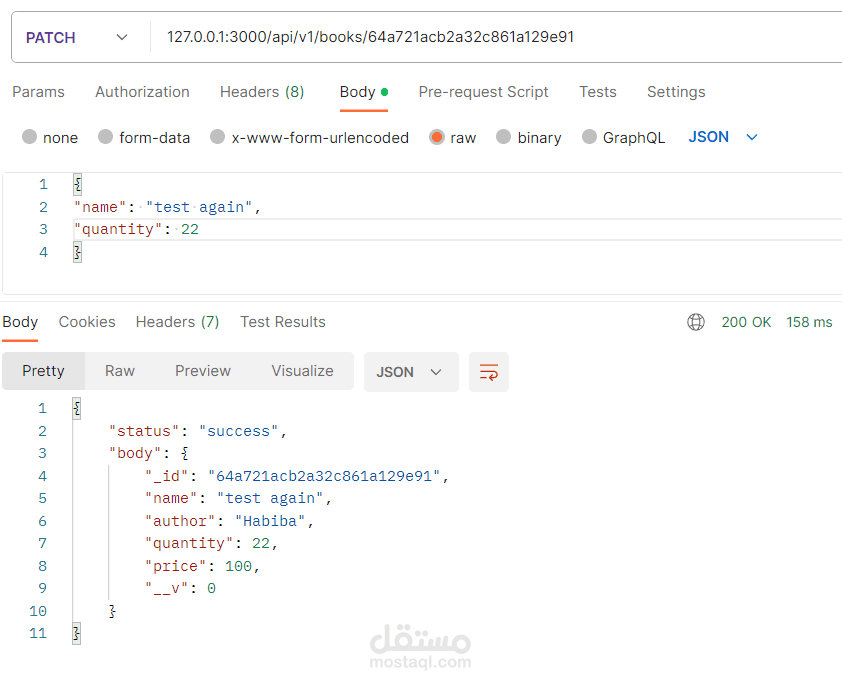Click the request URL input field
Viewport: 842px width, 685px height.
coord(490,37)
